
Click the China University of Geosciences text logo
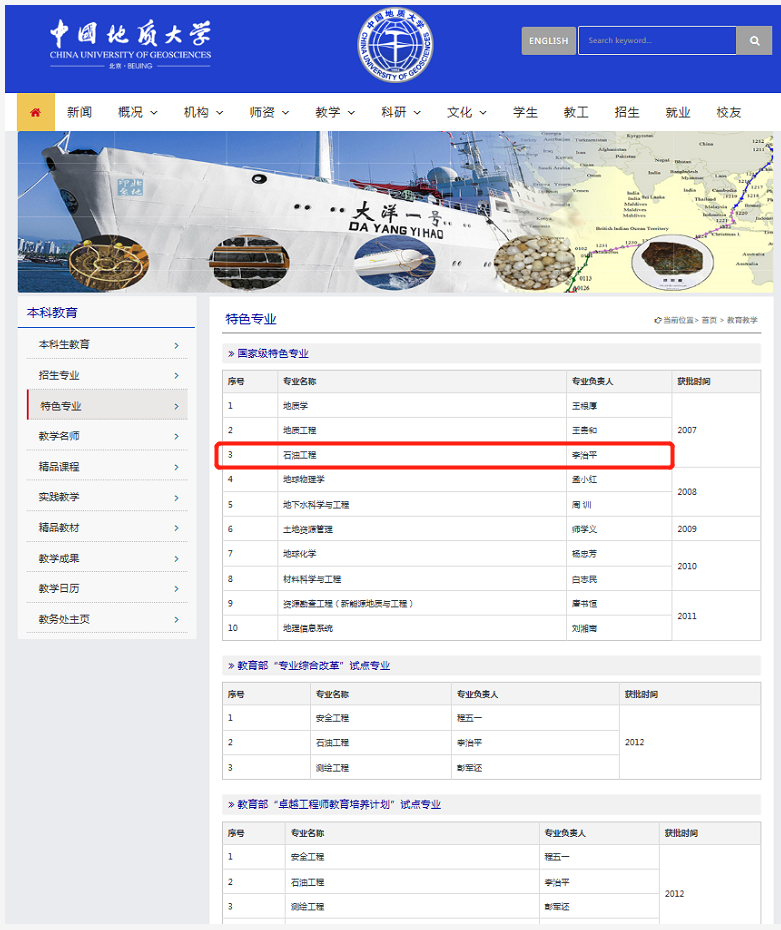[x=131, y=43]
